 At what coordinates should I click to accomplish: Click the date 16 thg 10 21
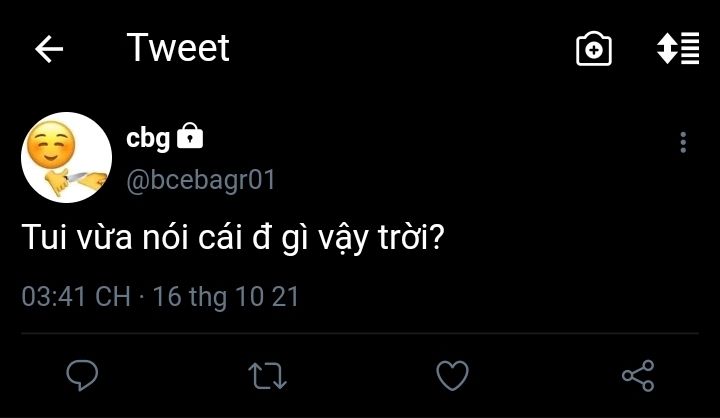pyautogui.click(x=227, y=297)
